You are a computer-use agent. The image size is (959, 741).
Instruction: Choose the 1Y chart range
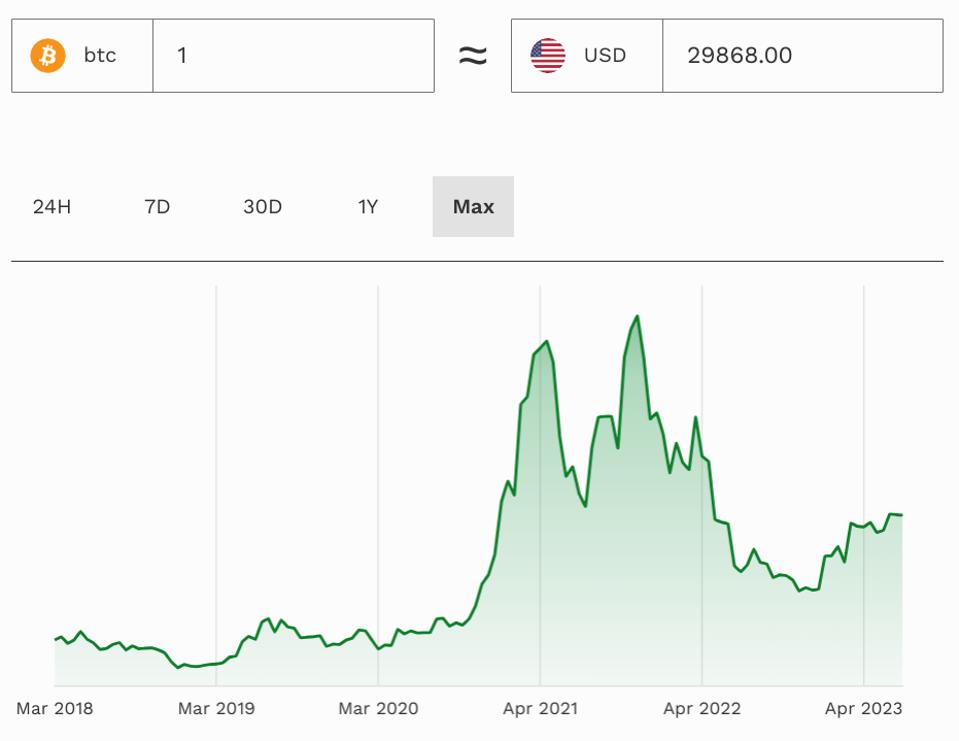(368, 207)
